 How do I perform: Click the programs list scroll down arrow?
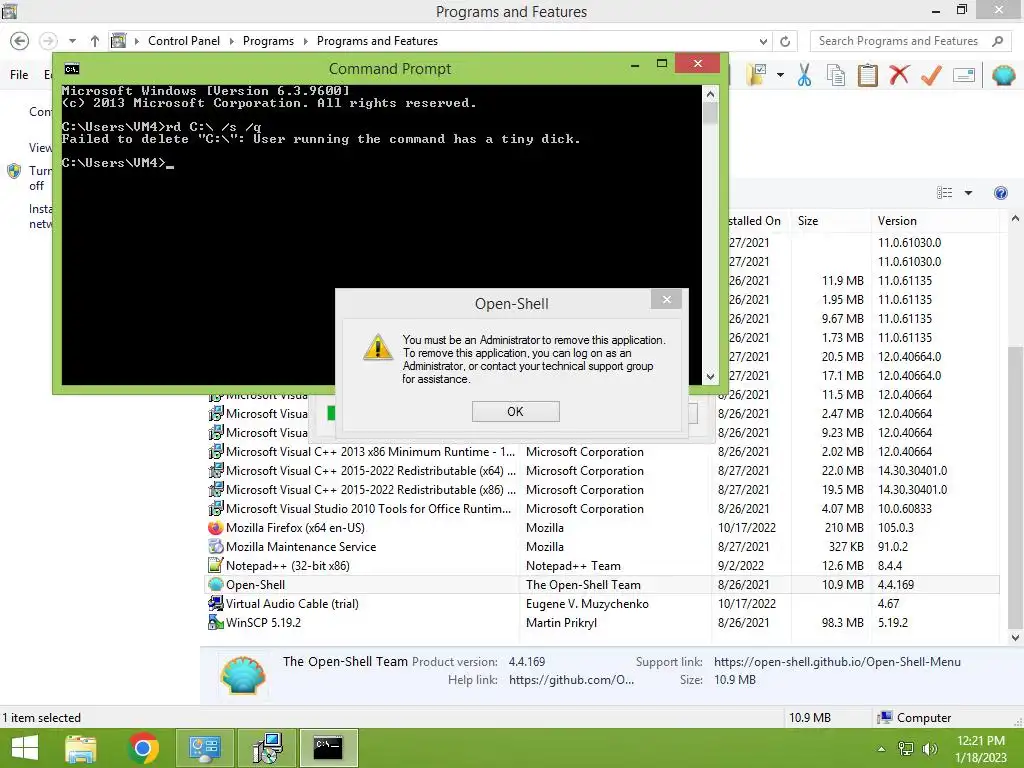(x=1016, y=638)
